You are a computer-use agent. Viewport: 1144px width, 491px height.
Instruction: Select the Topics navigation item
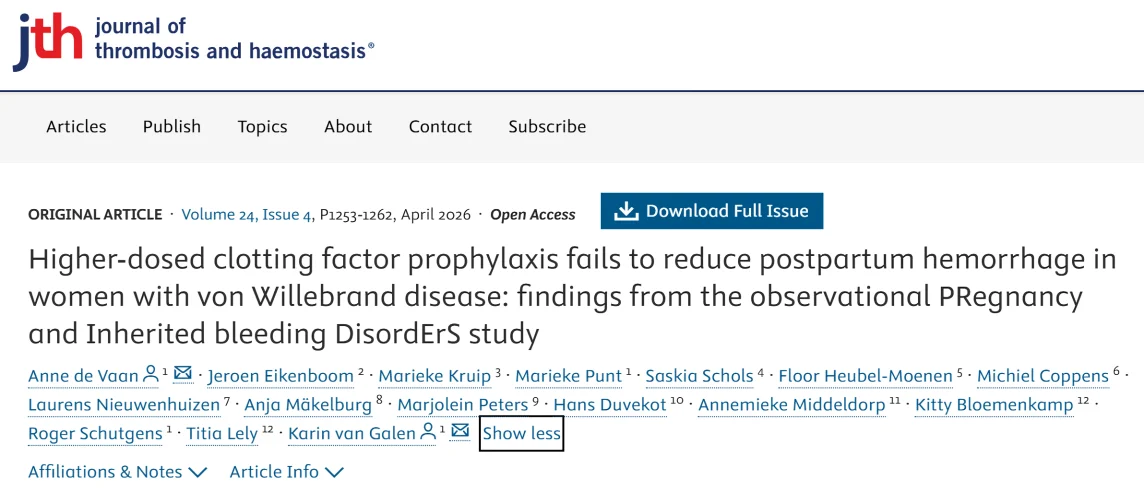tap(262, 127)
